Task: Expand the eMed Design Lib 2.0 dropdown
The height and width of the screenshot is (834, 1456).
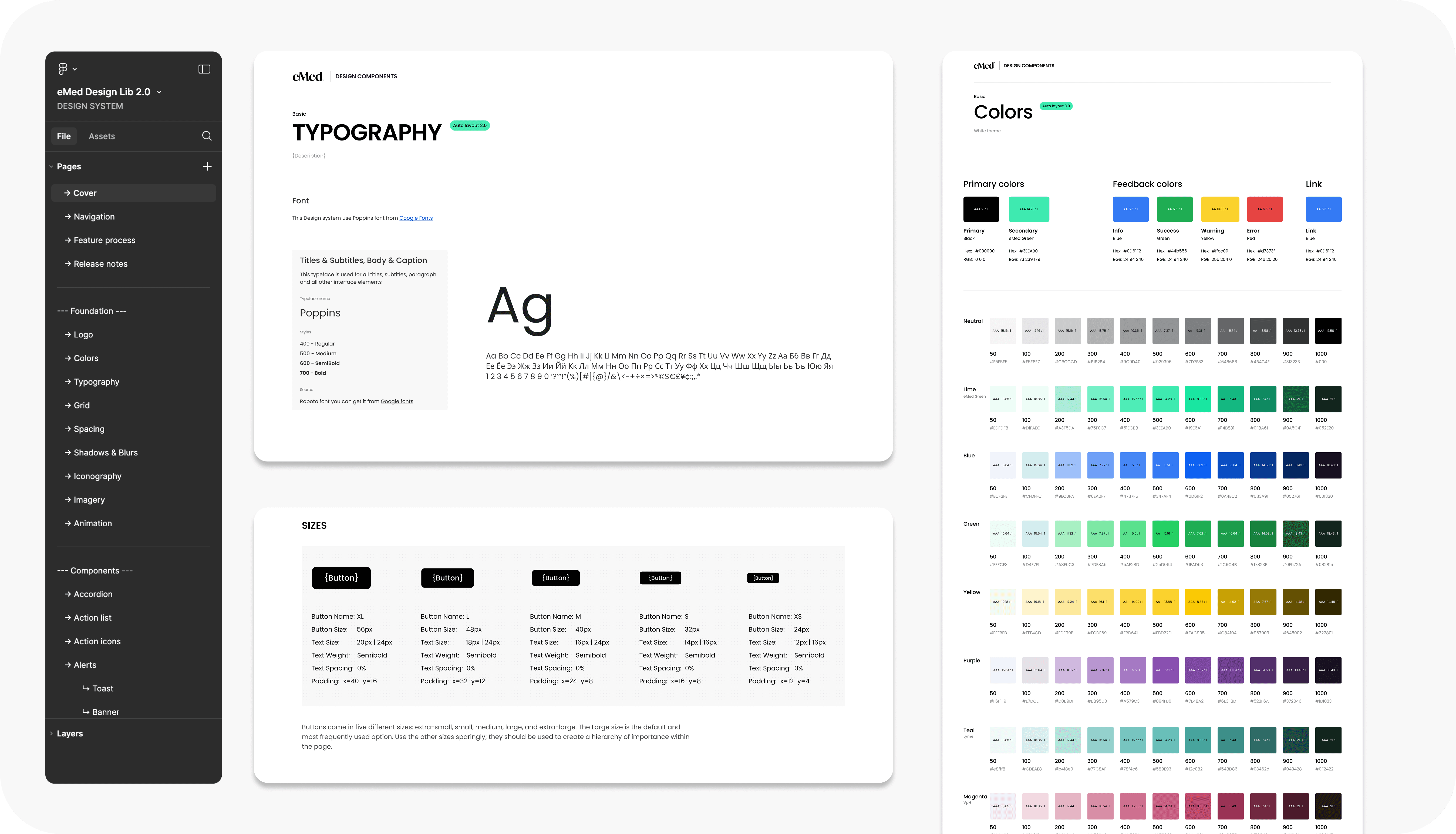Action: tap(159, 92)
